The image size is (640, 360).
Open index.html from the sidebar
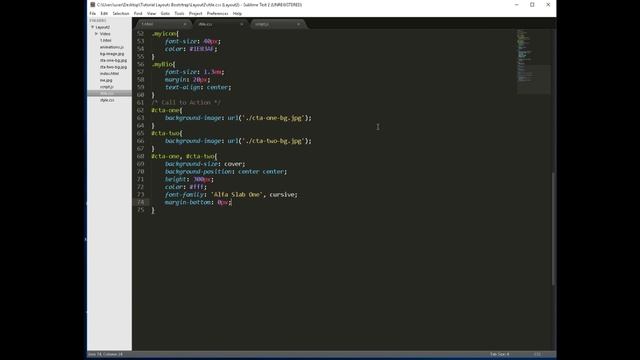coord(109,73)
